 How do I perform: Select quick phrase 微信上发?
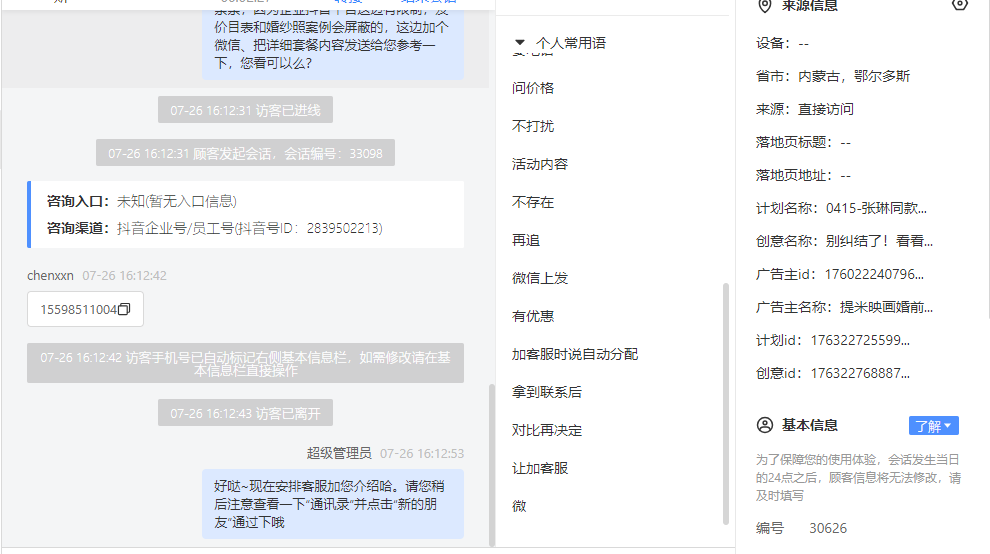click(x=540, y=278)
